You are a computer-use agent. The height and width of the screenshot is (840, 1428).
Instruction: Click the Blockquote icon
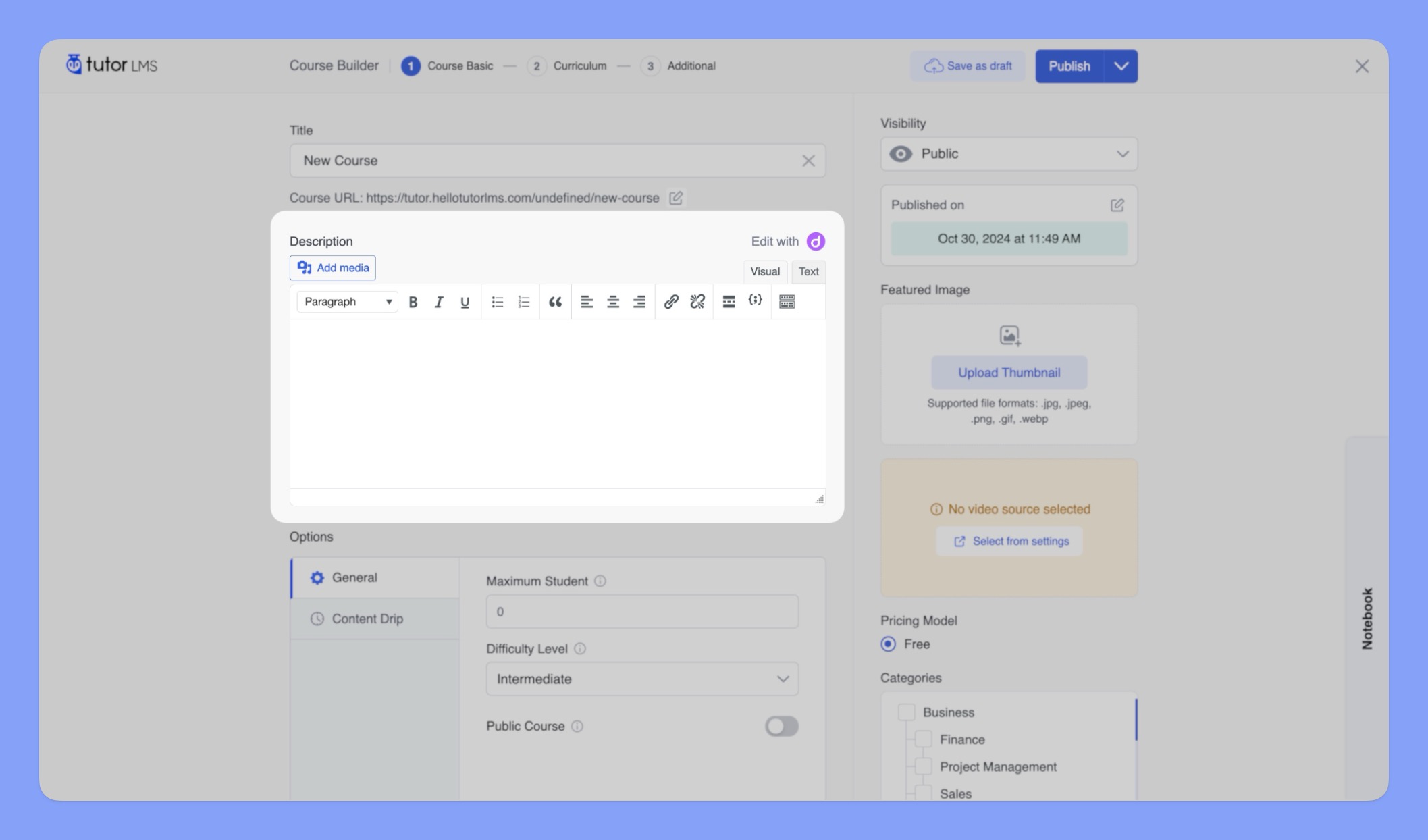point(555,300)
